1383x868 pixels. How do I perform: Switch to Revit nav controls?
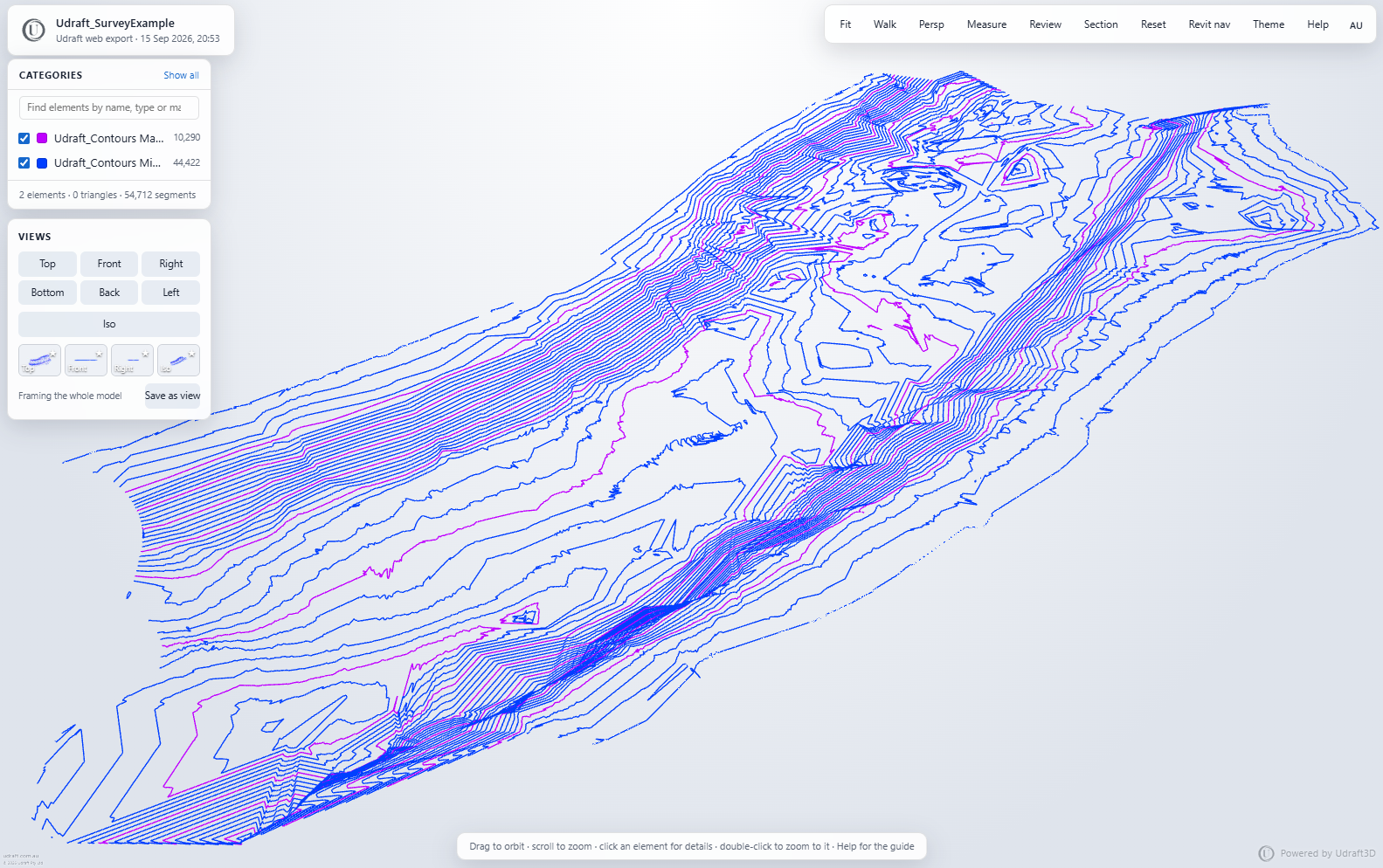pos(1209,24)
